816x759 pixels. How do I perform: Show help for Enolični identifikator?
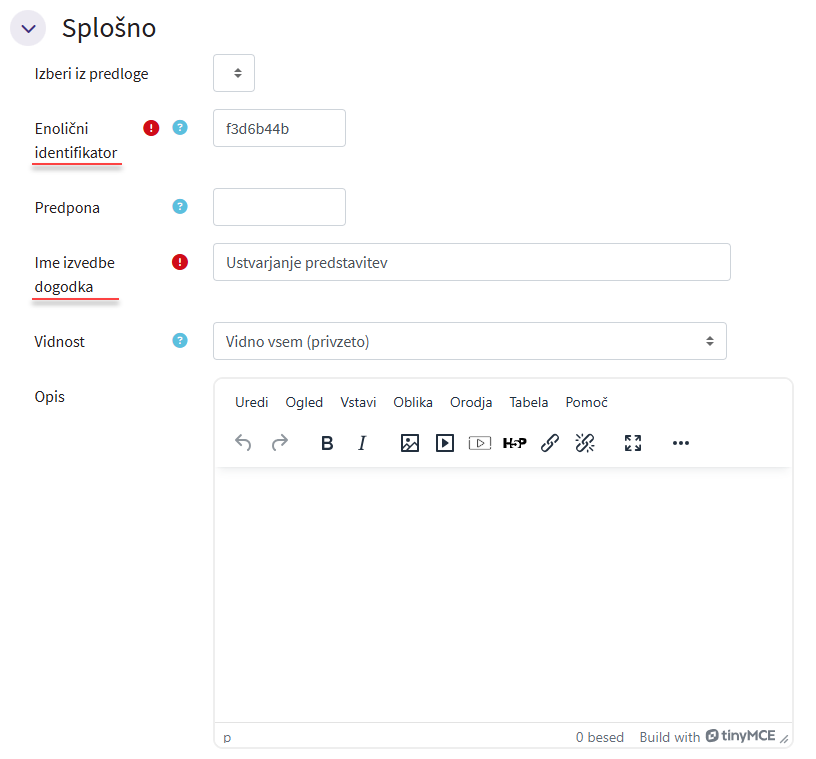[x=180, y=128]
